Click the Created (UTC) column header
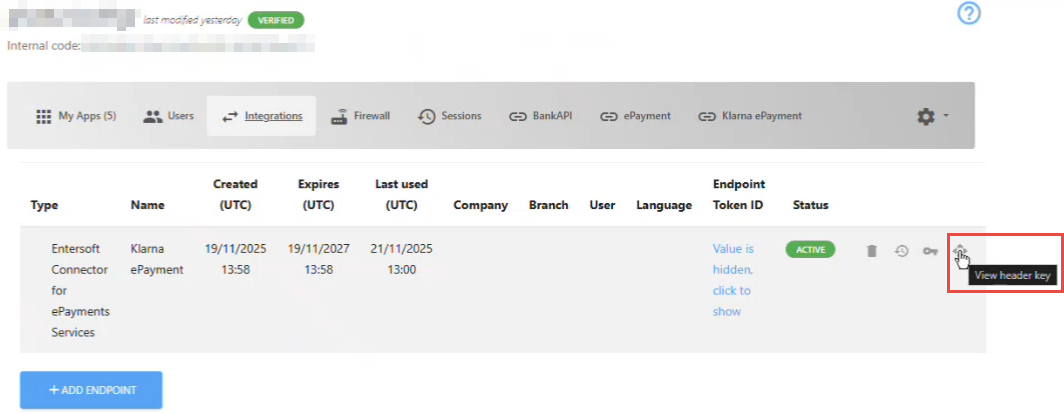The width and height of the screenshot is (1064, 413). [x=235, y=195]
